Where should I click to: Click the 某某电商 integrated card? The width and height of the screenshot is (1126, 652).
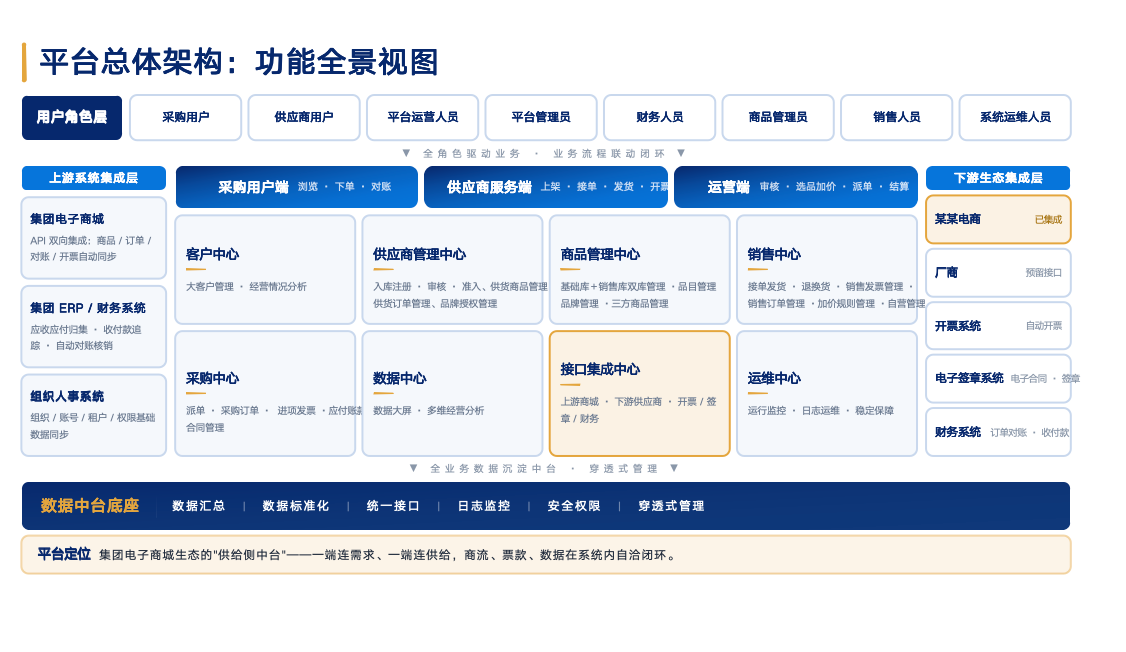click(x=998, y=219)
